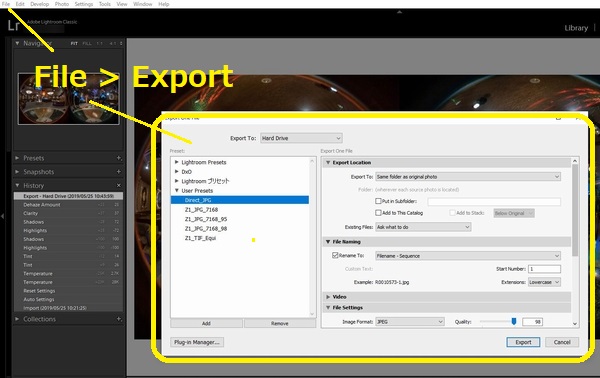Screen dimensions: 600x378
Task: Open Existing Files dropdown
Action: (x=423, y=227)
